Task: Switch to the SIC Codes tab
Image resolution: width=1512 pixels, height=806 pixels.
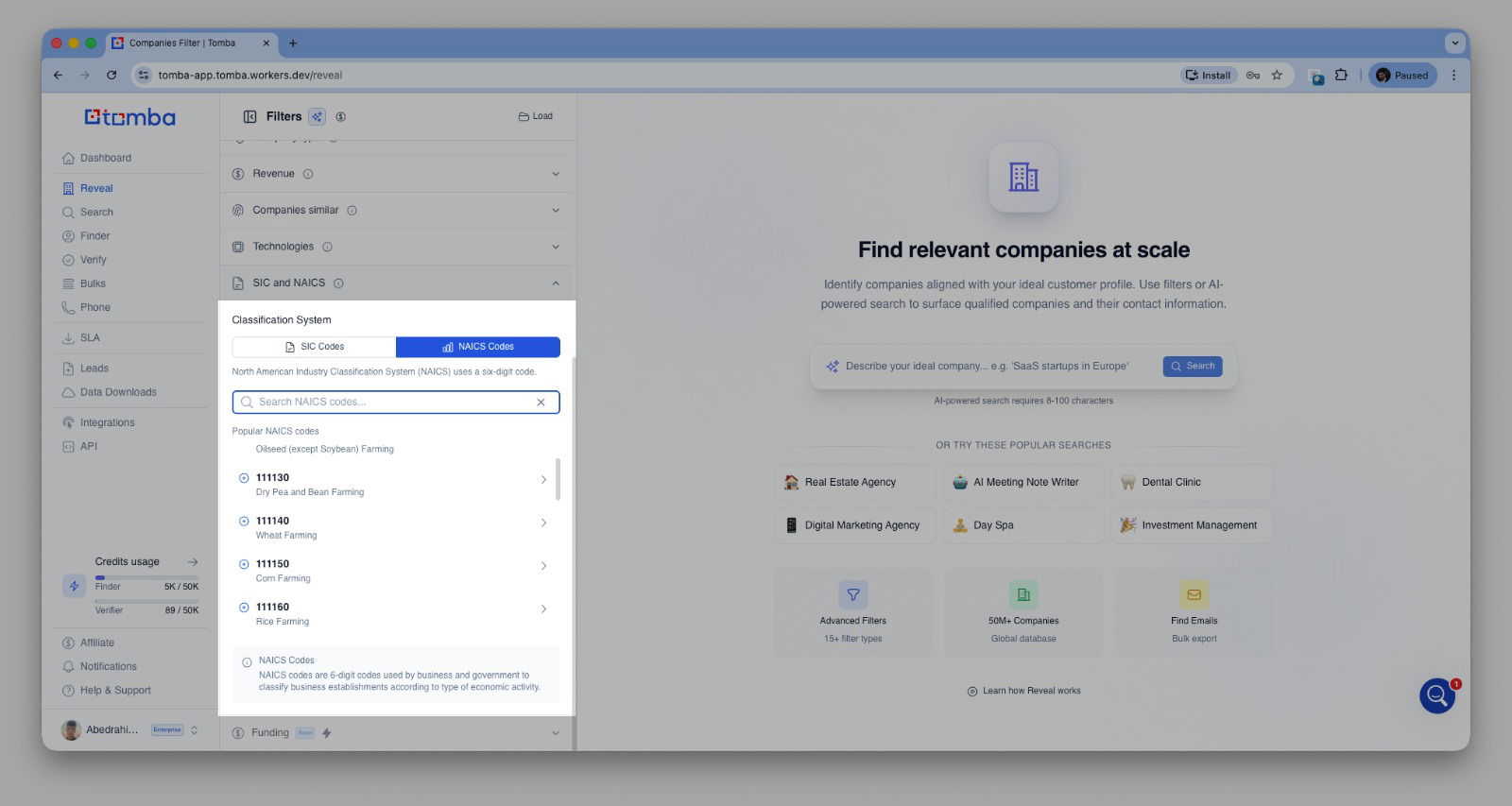Action: click(314, 347)
